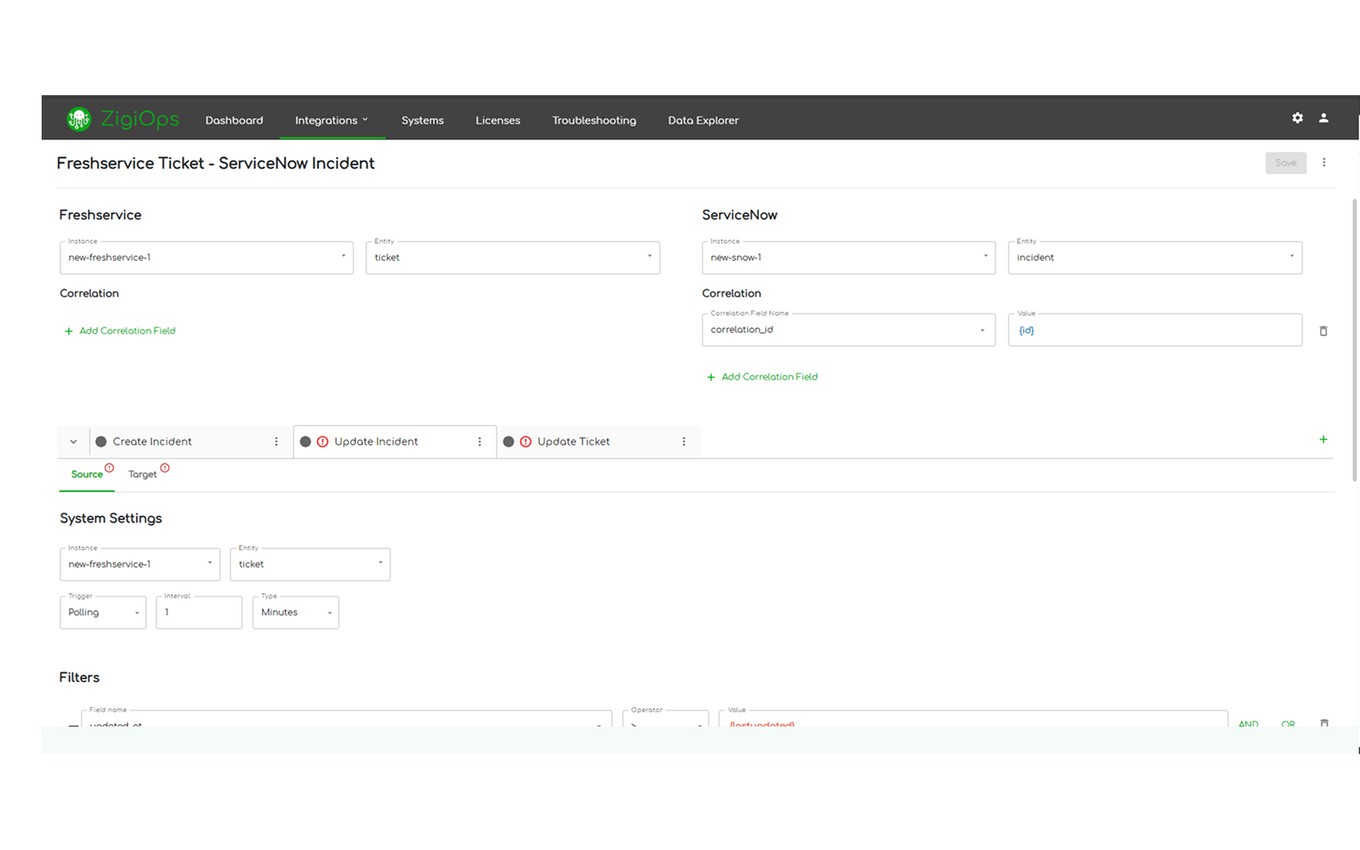
Task: Click the ZigiOps logo
Action: 122,119
